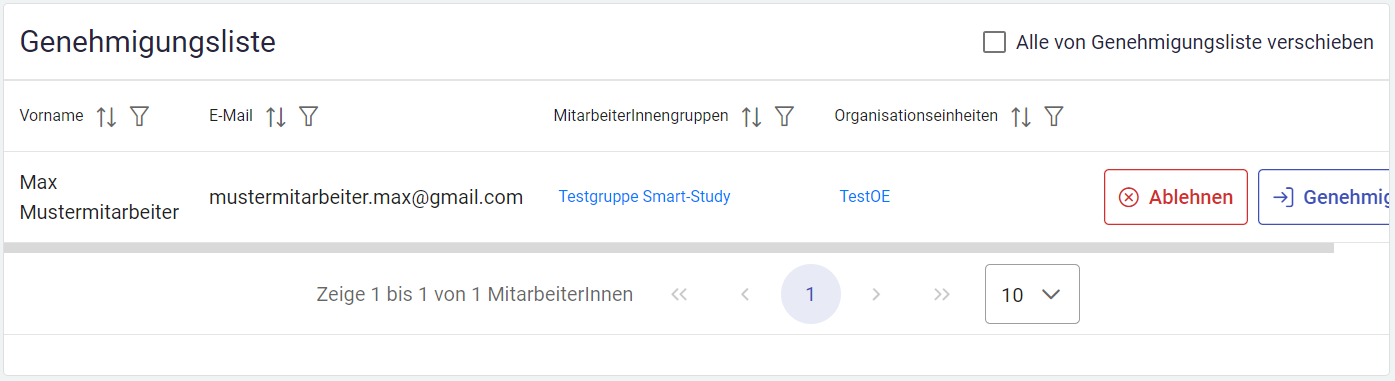This screenshot has height=381, width=1395.
Task: Open the E-Mail column filter
Action: pyautogui.click(x=309, y=117)
